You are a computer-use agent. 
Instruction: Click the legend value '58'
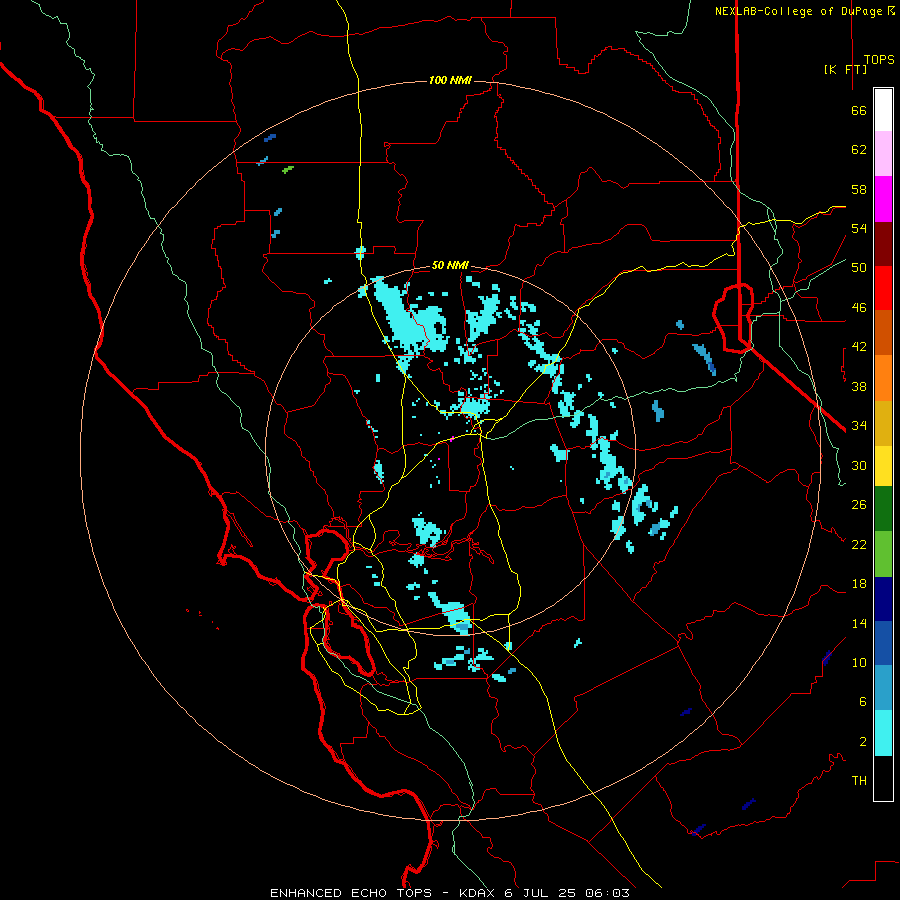(x=859, y=189)
